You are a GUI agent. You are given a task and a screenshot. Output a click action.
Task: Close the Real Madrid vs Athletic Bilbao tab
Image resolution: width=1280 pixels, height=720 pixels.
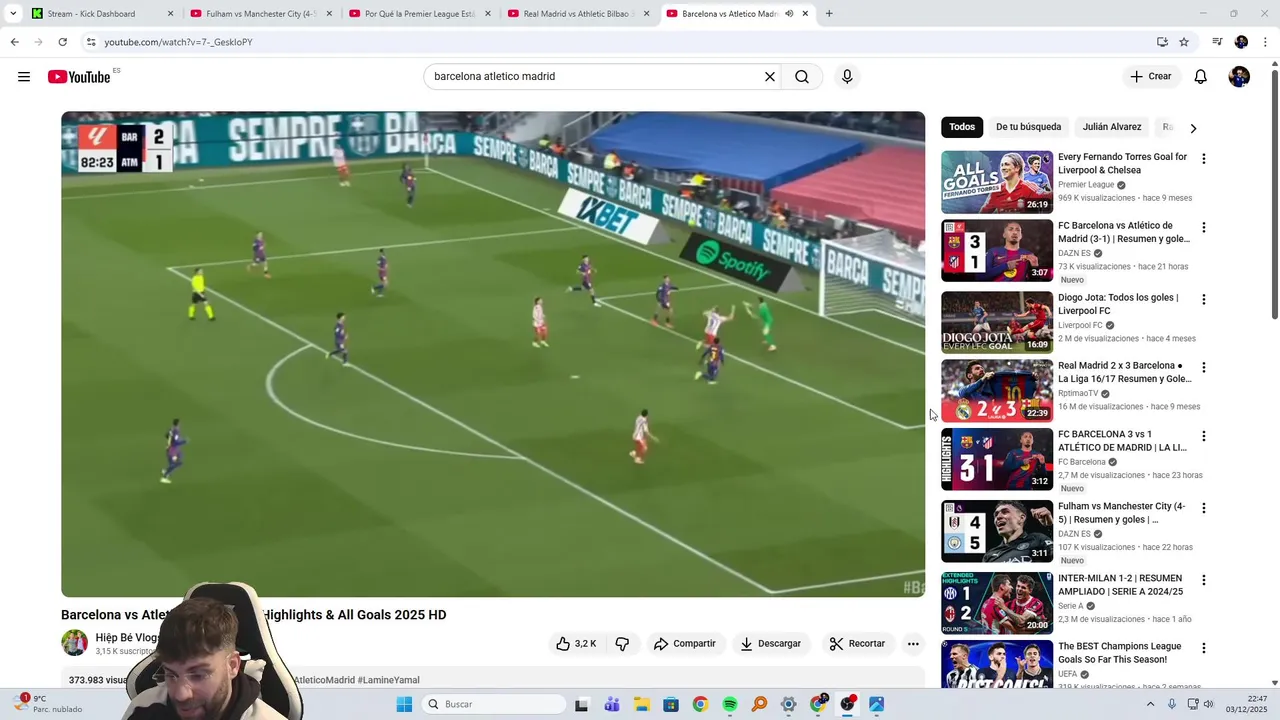tap(646, 14)
